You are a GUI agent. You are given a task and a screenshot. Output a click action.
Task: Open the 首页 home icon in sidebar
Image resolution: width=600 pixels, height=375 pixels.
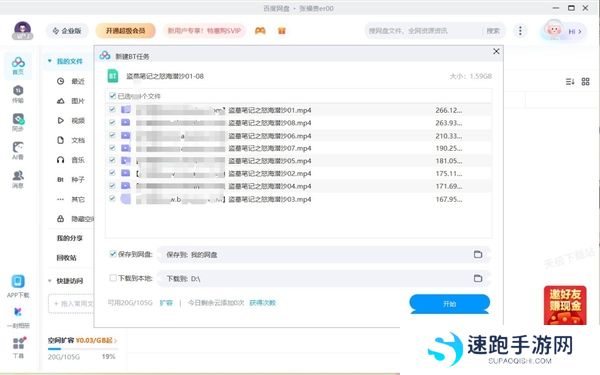click(x=18, y=65)
